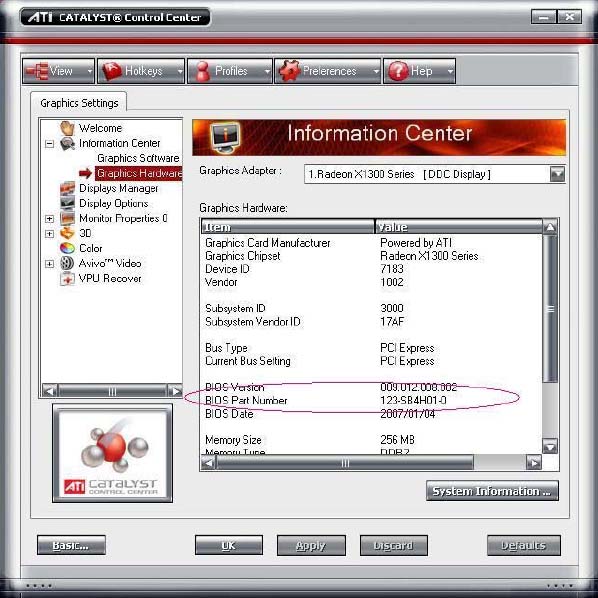Click the Displays Manager icon
The image size is (598, 598).
coord(67,188)
